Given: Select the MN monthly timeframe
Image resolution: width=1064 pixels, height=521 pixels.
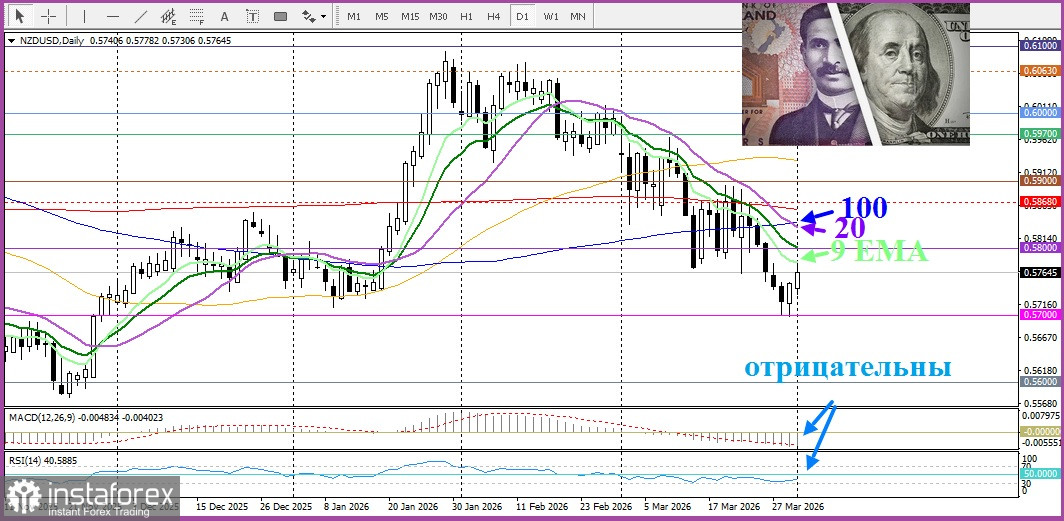Looking at the screenshot, I should click(578, 16).
